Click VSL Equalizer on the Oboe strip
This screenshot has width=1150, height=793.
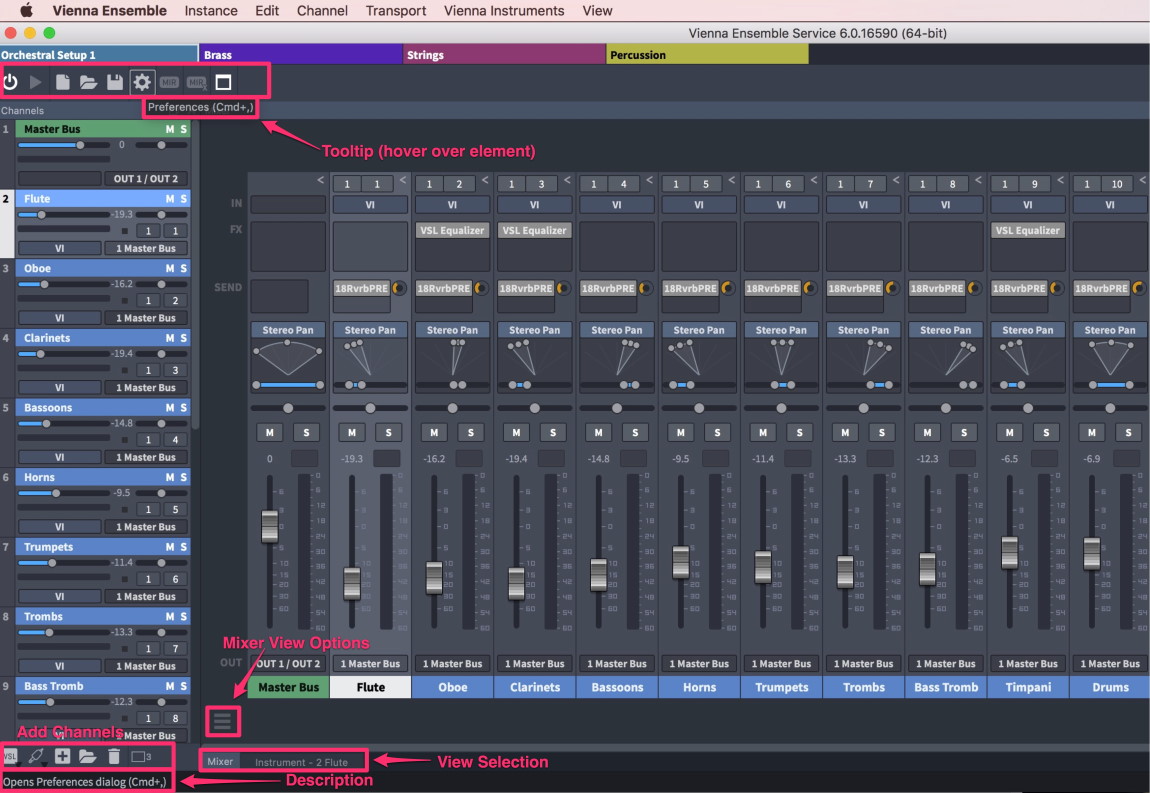(452, 230)
